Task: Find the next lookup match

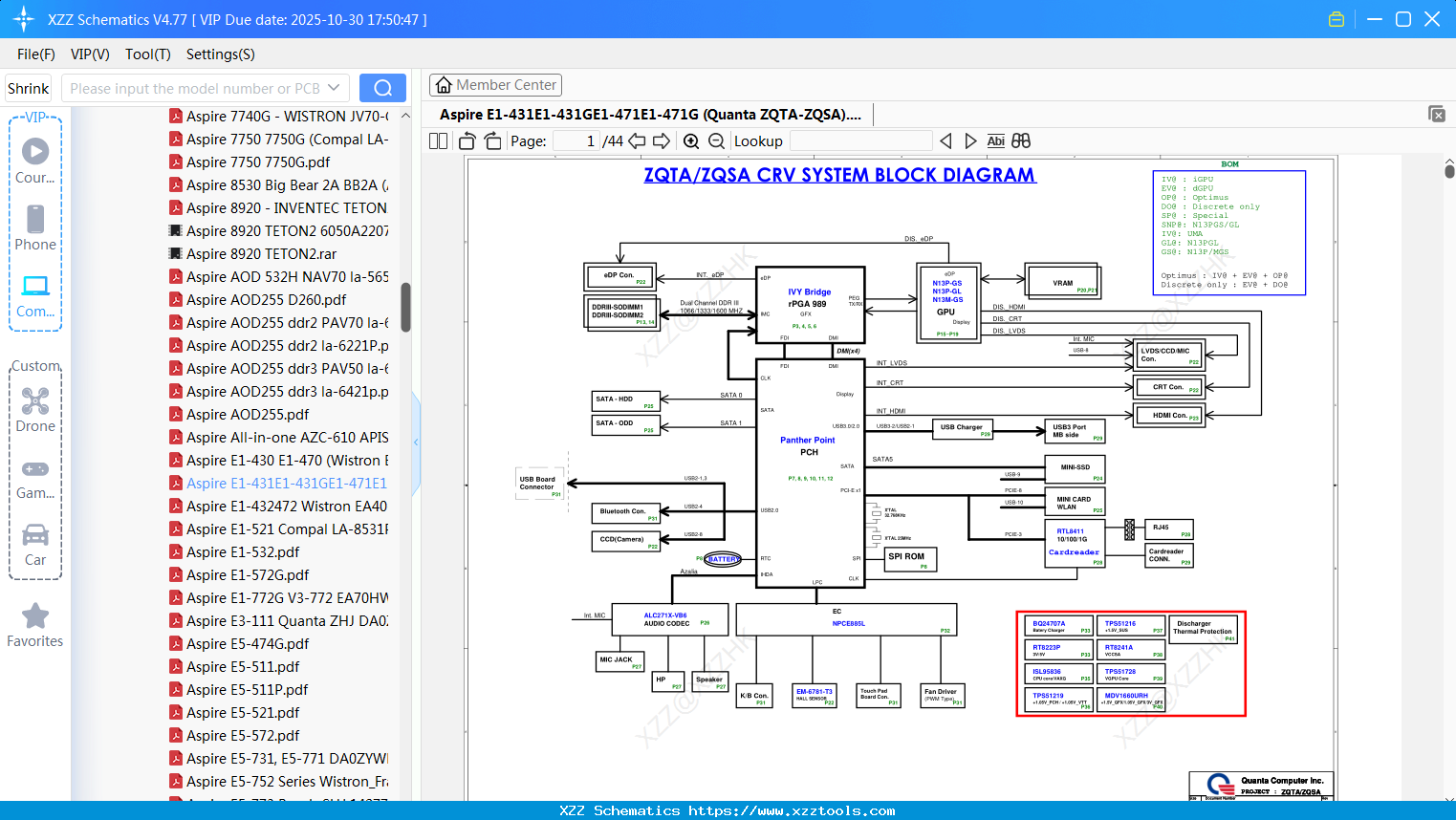Action: coord(970,140)
